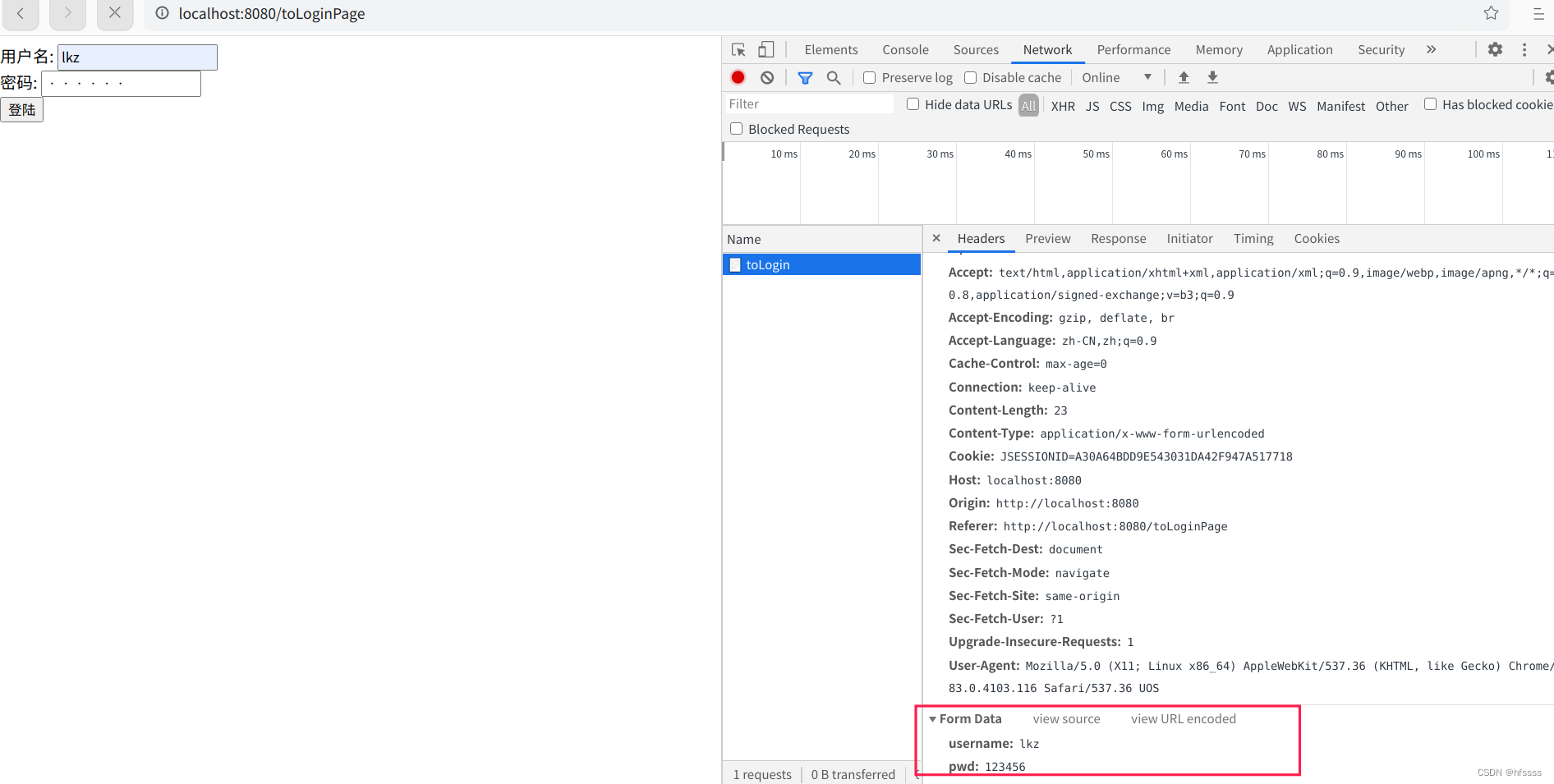1554x784 pixels.
Task: Bookmark this page with the star icon
Action: (x=1491, y=13)
